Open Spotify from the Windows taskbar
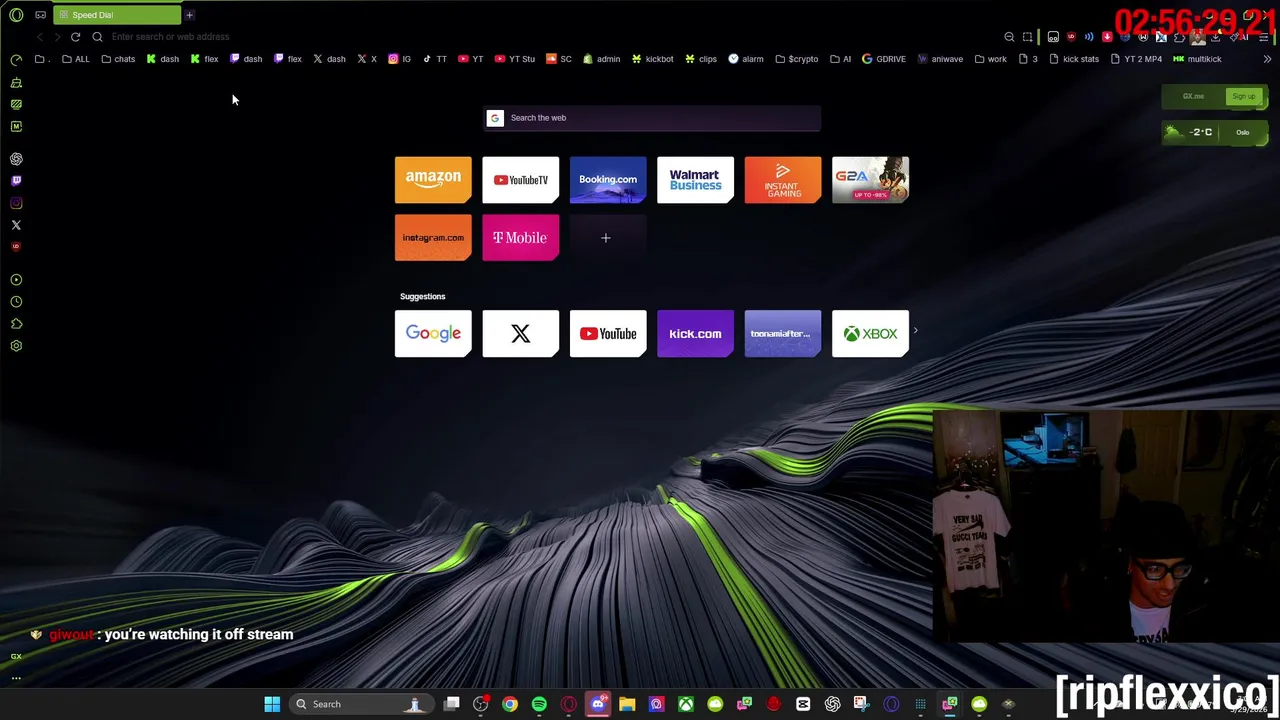Image resolution: width=1280 pixels, height=720 pixels. (x=539, y=704)
